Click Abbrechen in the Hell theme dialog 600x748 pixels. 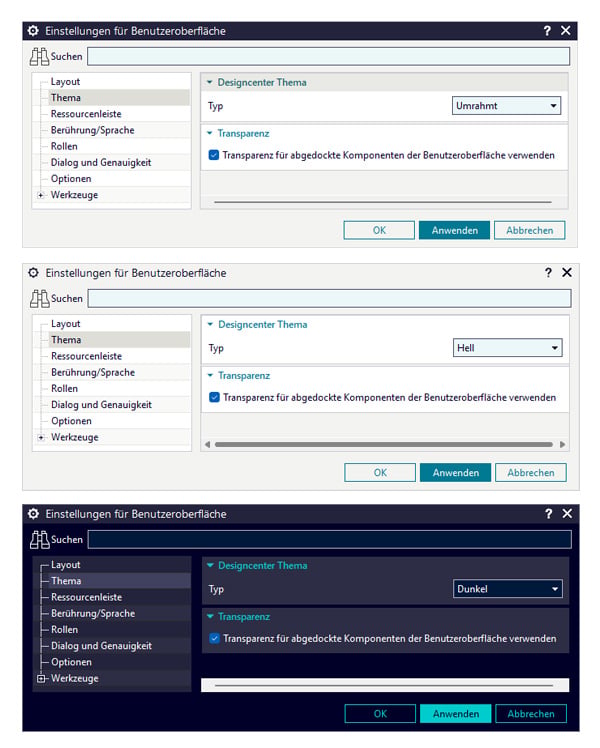point(531,472)
